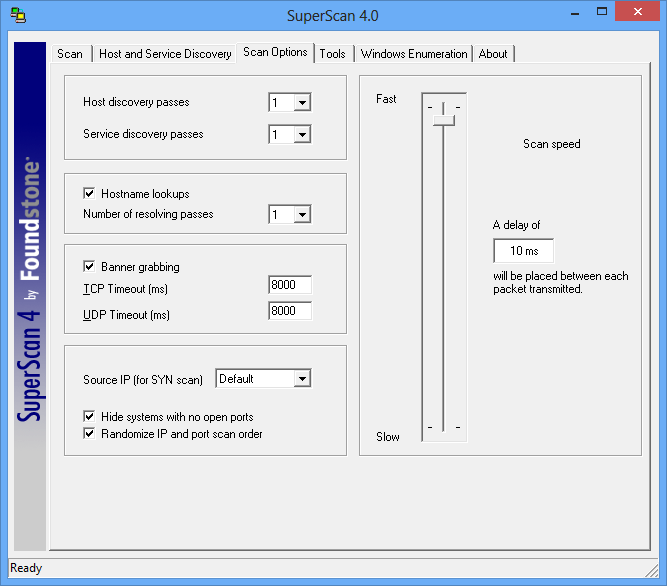Click the Slow label by the slider
The height and width of the screenshot is (586, 667).
point(388,437)
